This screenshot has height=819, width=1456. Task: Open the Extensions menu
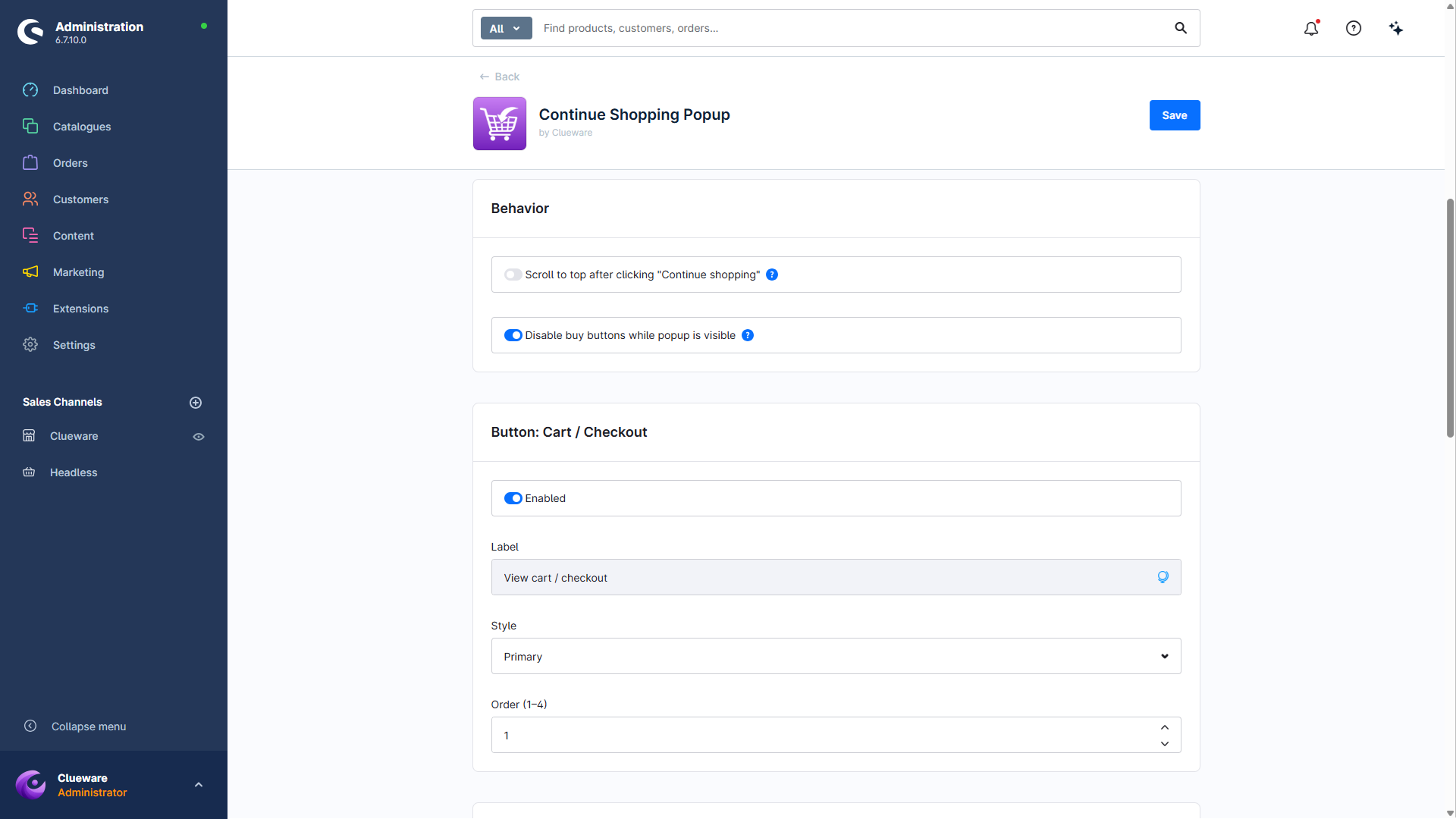pos(80,309)
